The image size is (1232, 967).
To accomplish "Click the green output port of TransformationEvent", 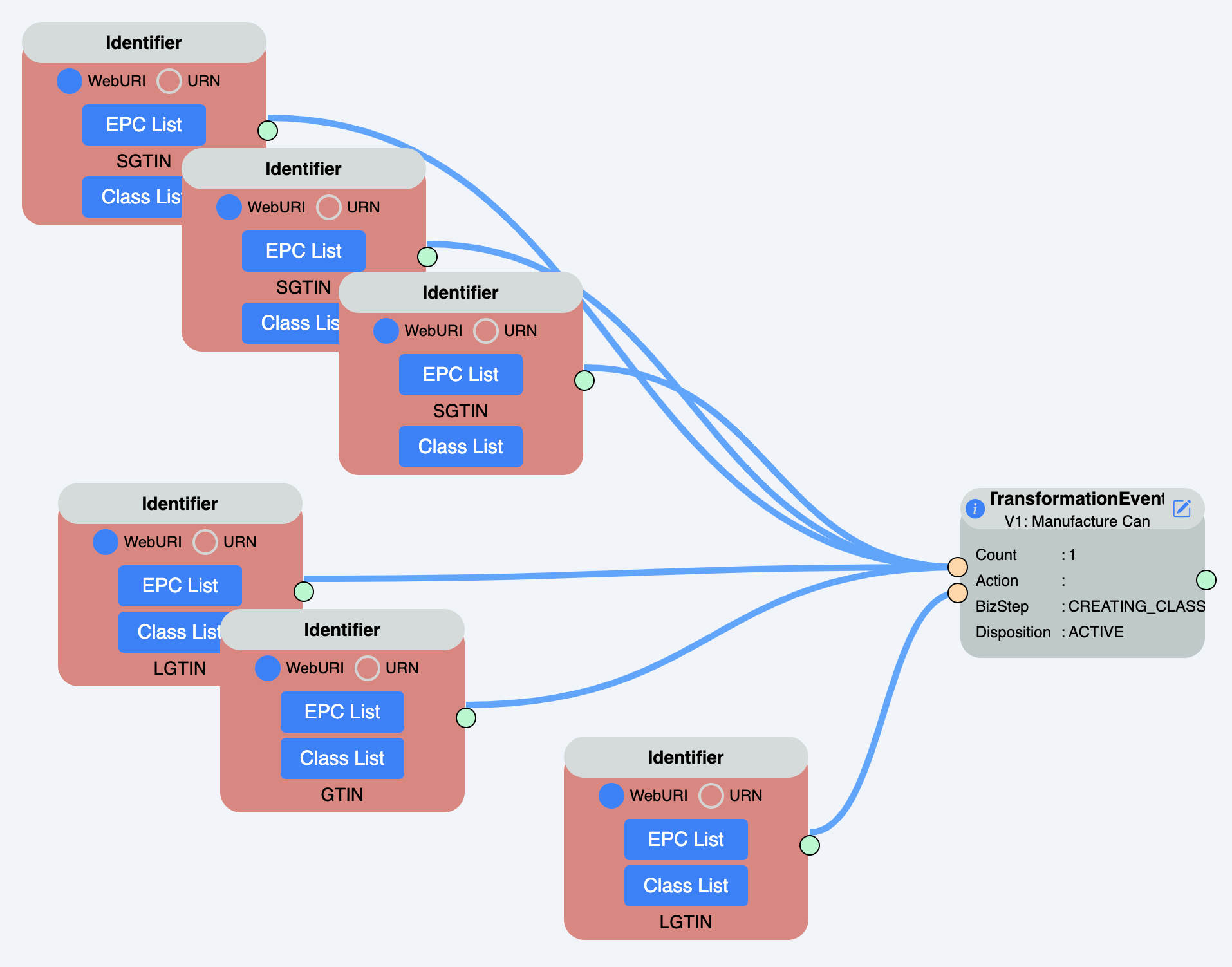I will (1206, 580).
